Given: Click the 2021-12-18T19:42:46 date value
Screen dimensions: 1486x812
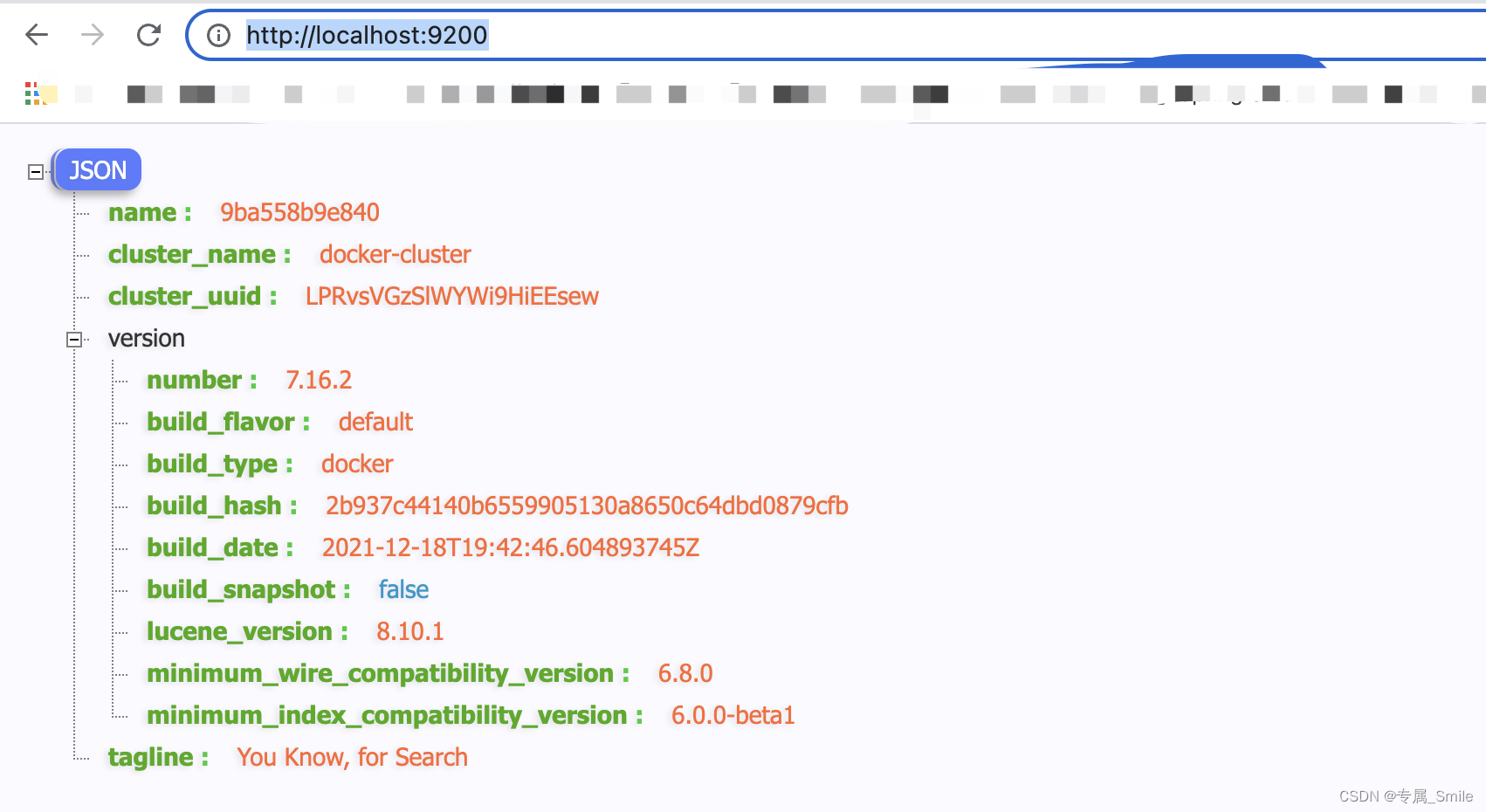Looking at the screenshot, I should [x=511, y=548].
